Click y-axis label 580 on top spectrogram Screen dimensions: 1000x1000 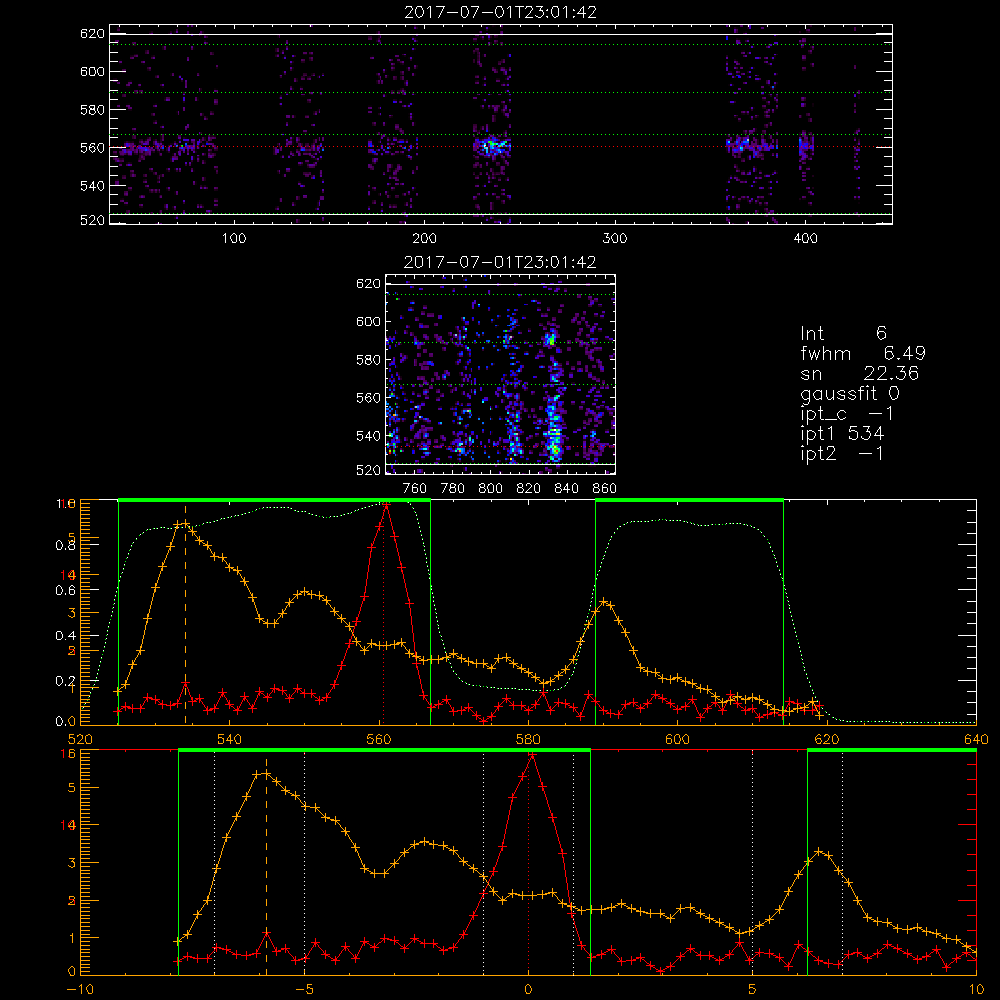[x=92, y=110]
